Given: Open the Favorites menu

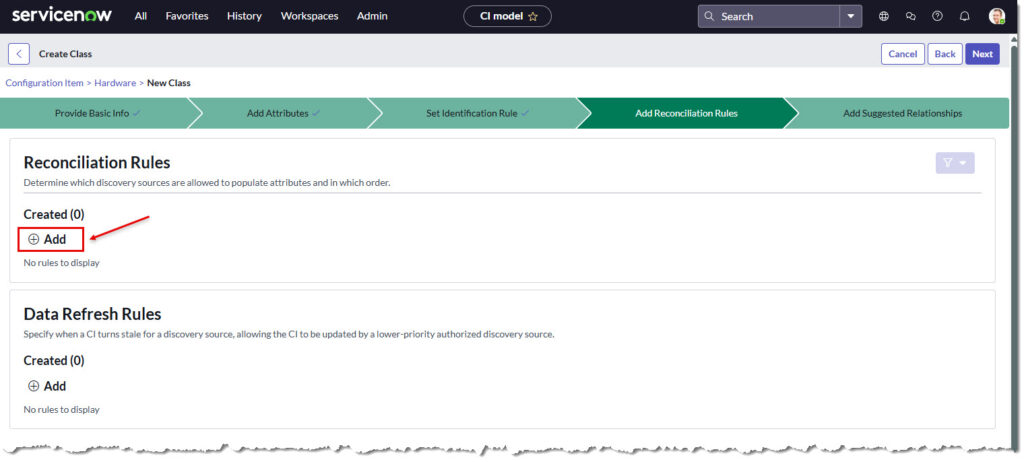Looking at the screenshot, I should tap(187, 16).
